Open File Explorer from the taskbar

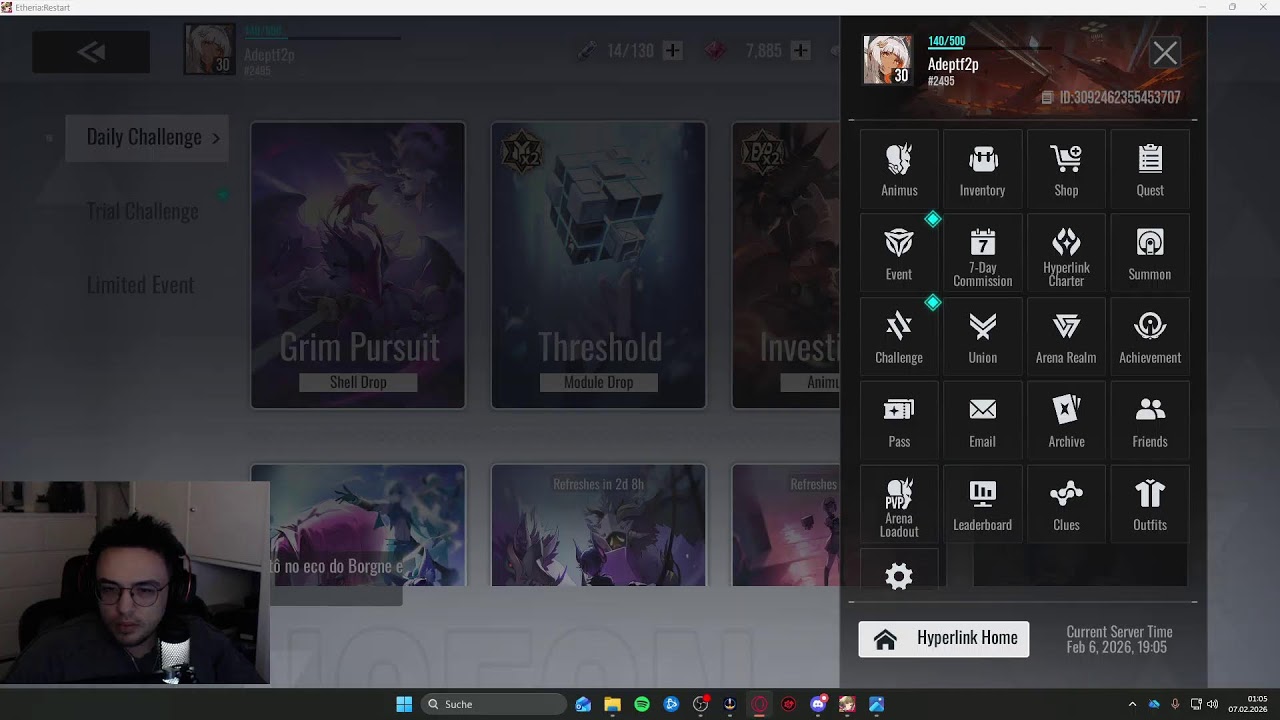coord(612,704)
